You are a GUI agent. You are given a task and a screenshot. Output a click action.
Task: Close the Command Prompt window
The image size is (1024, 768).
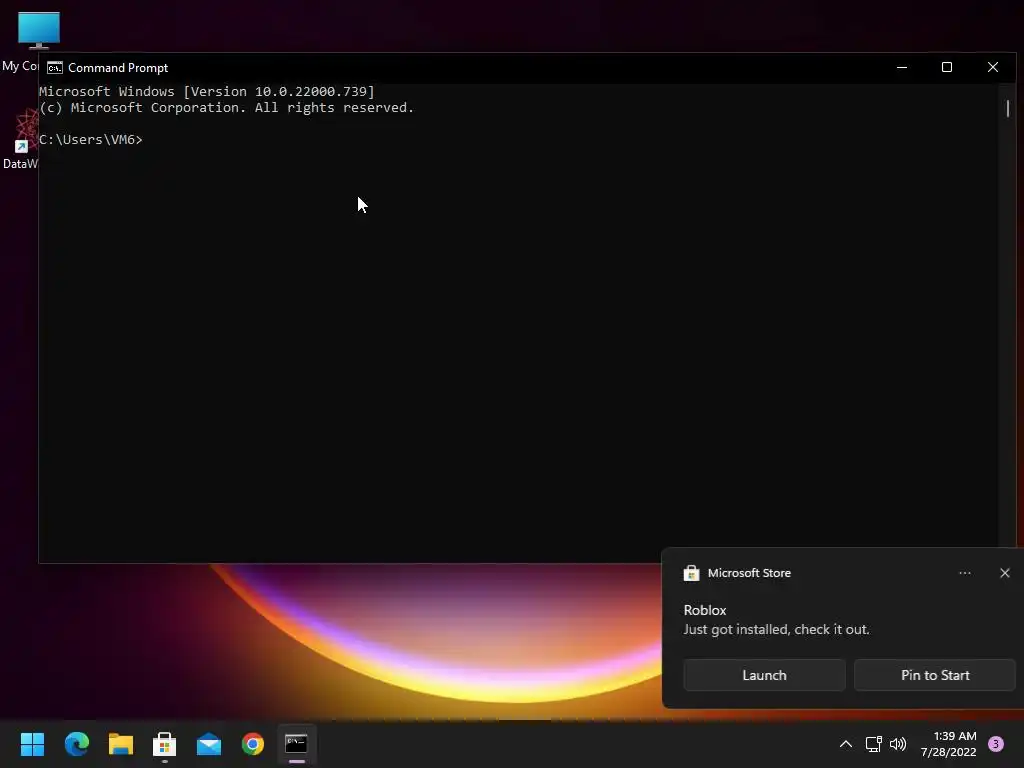coord(993,67)
